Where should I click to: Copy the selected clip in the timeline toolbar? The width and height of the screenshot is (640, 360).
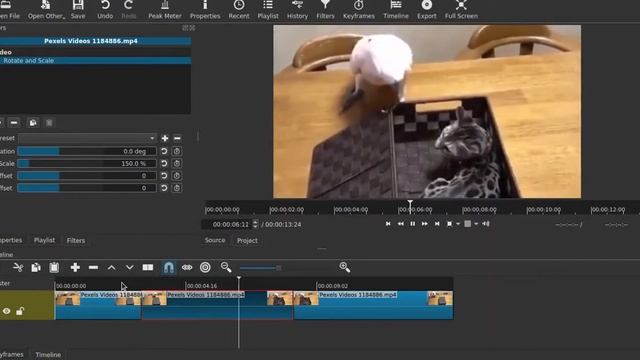coord(36,267)
